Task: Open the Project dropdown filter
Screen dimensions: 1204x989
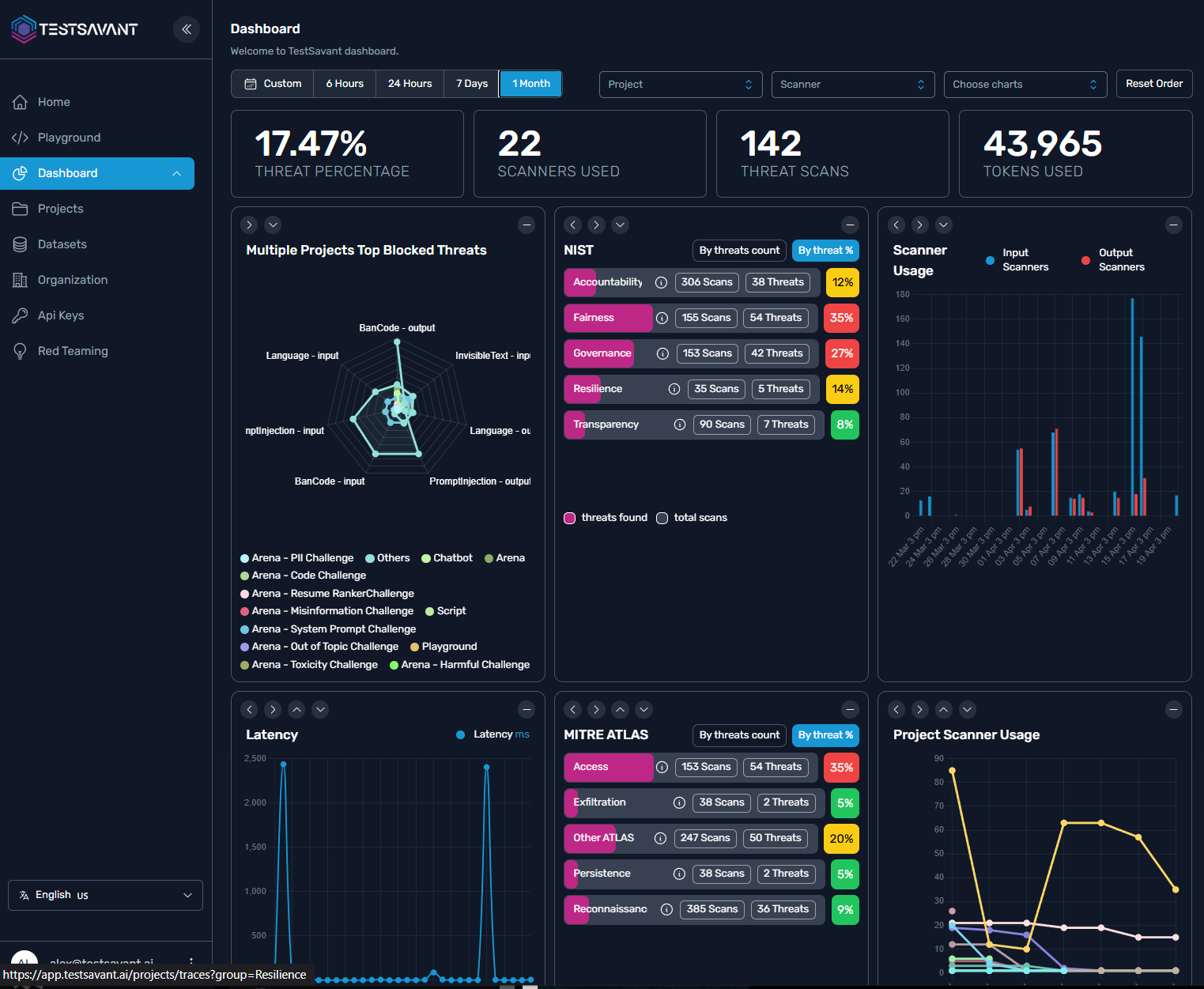Action: (680, 85)
